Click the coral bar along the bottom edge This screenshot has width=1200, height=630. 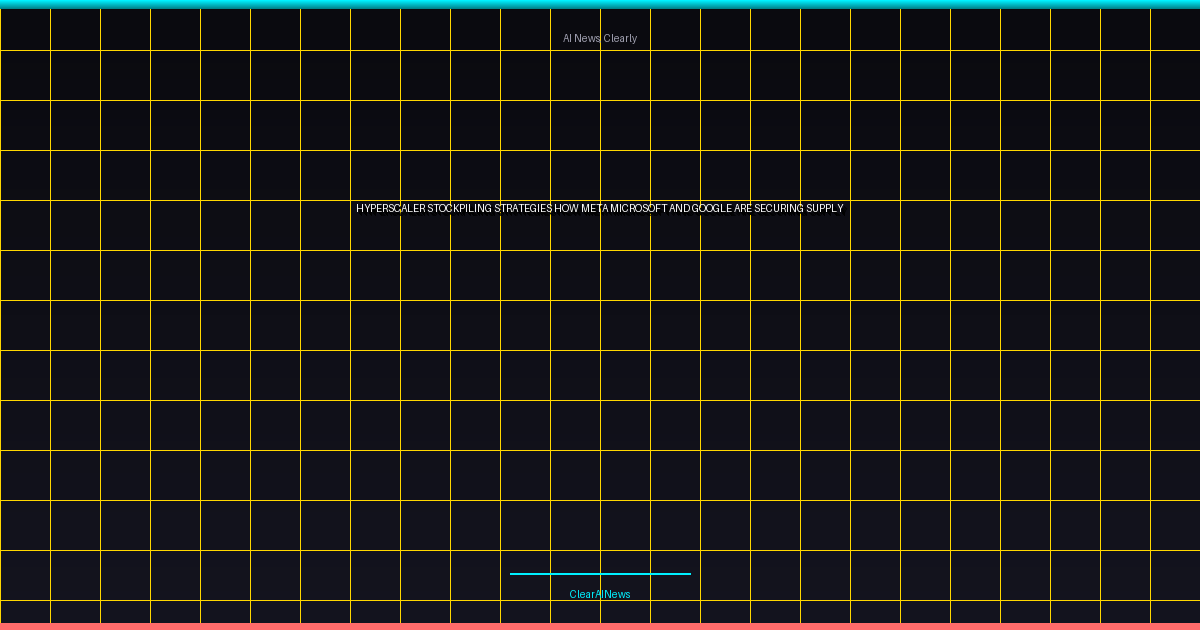600,626
